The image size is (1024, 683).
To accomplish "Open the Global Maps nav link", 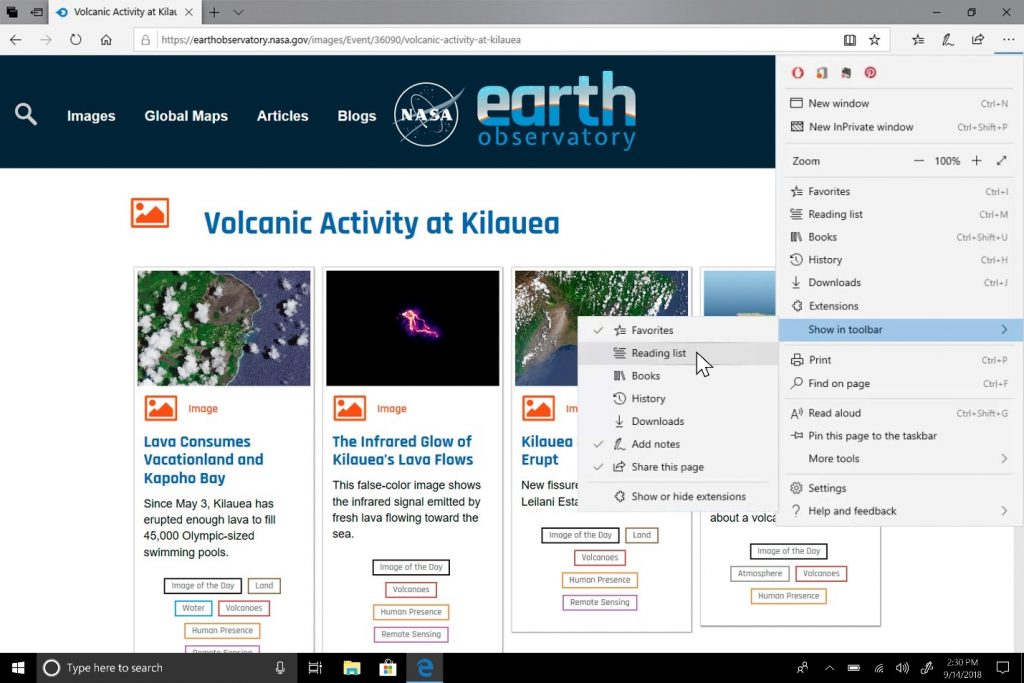I will pos(186,116).
